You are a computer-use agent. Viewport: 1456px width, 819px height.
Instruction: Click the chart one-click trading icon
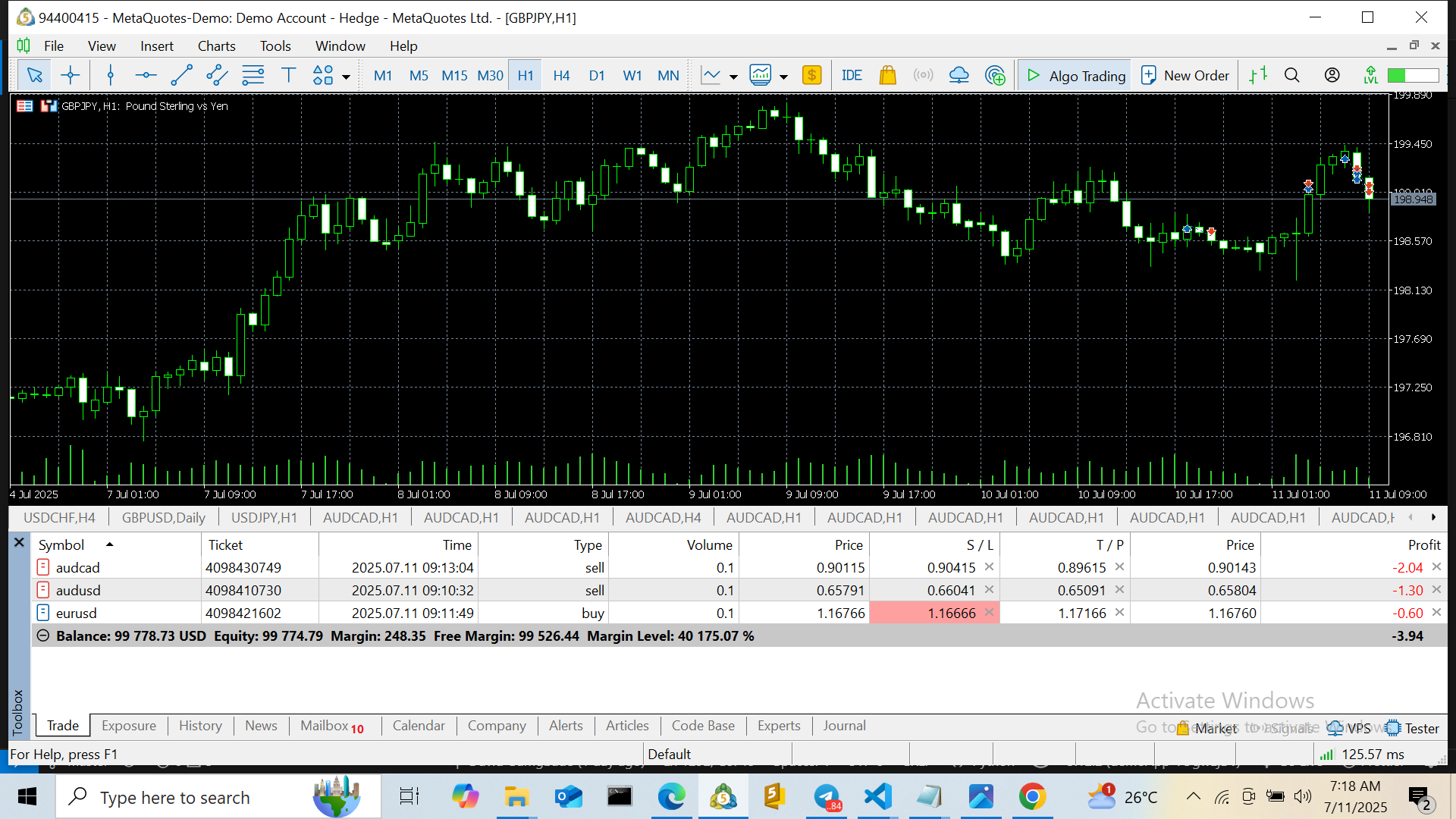tap(49, 106)
